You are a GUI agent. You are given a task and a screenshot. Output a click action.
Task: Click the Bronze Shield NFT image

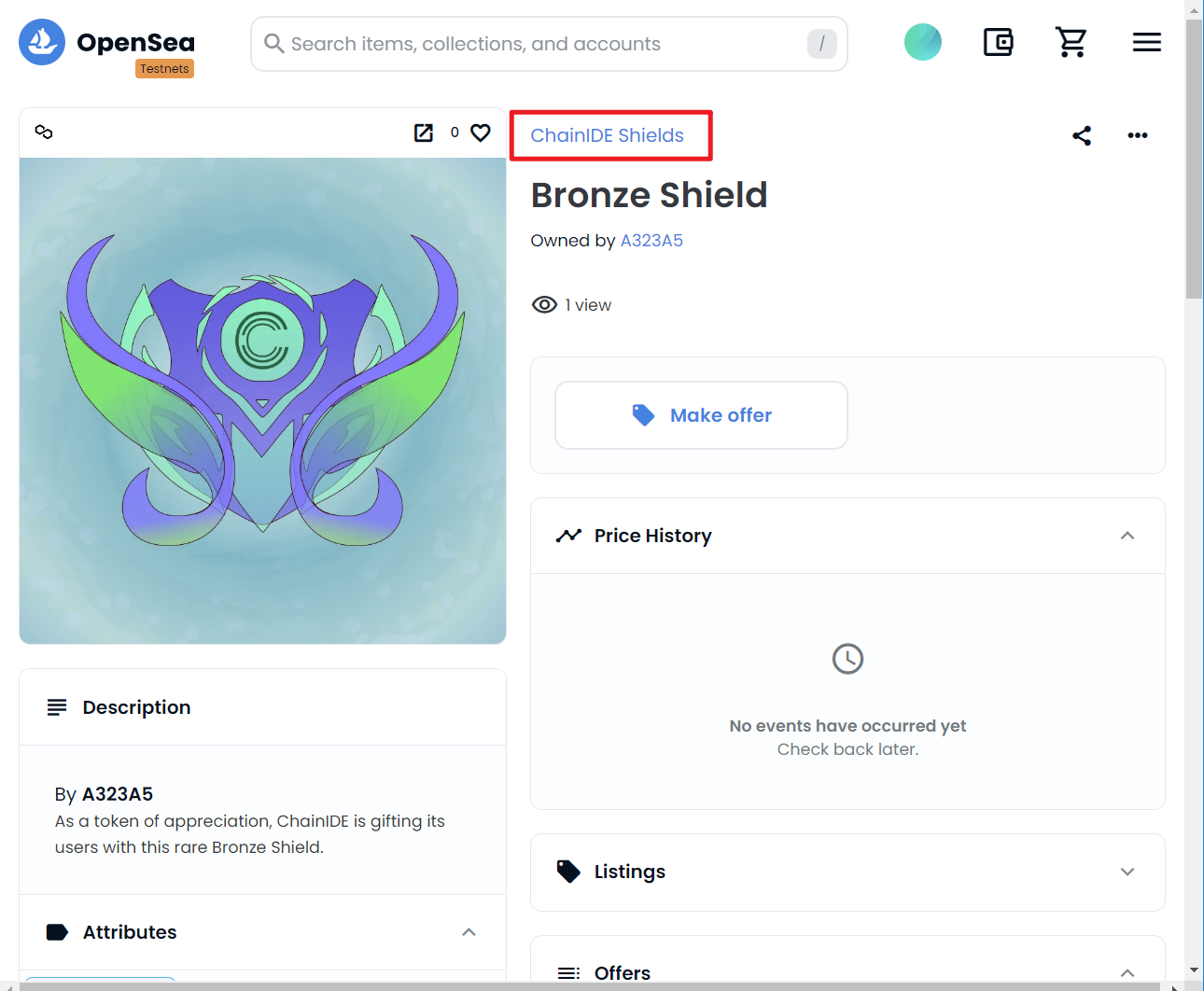point(263,400)
